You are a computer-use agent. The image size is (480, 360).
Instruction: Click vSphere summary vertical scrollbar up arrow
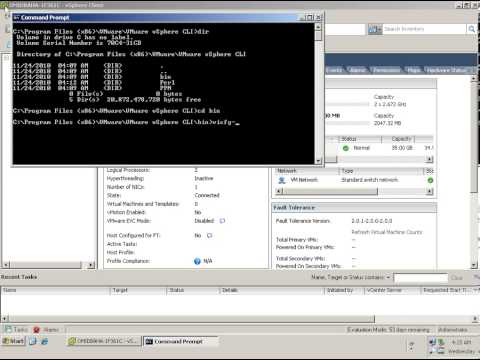pyautogui.click(x=474, y=79)
